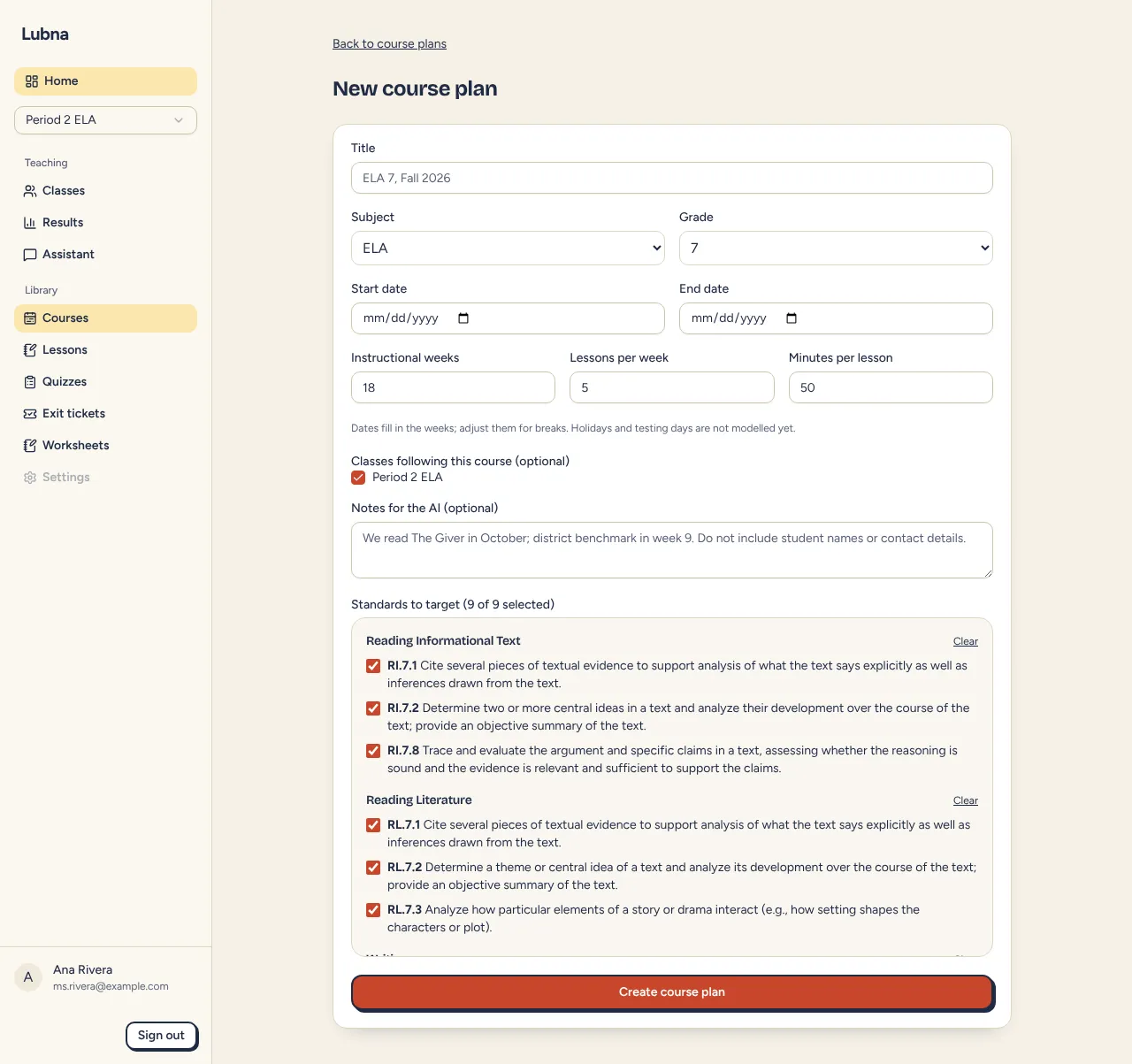This screenshot has height=1064, width=1132.
Task: Open the End date calendar picker icon
Action: pyautogui.click(x=792, y=318)
